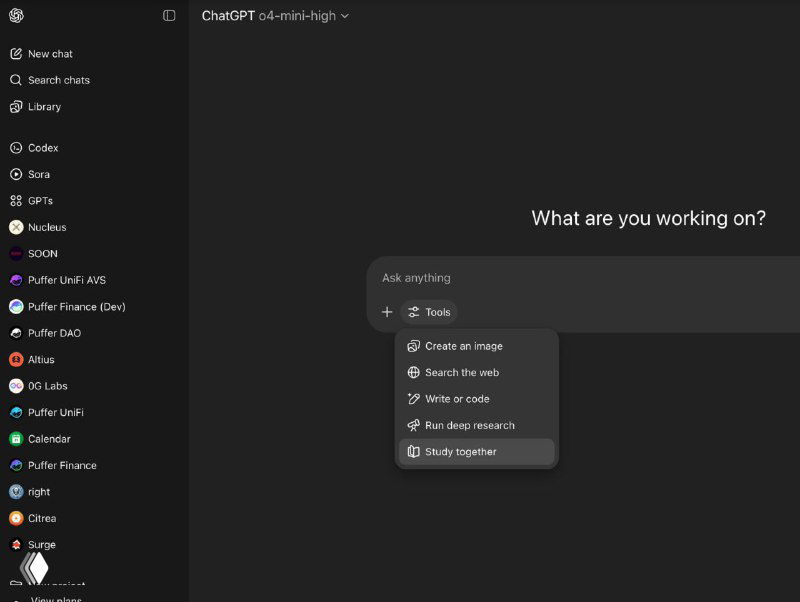Image resolution: width=800 pixels, height=602 pixels.
Task: Start a New chat
Action: click(50, 54)
